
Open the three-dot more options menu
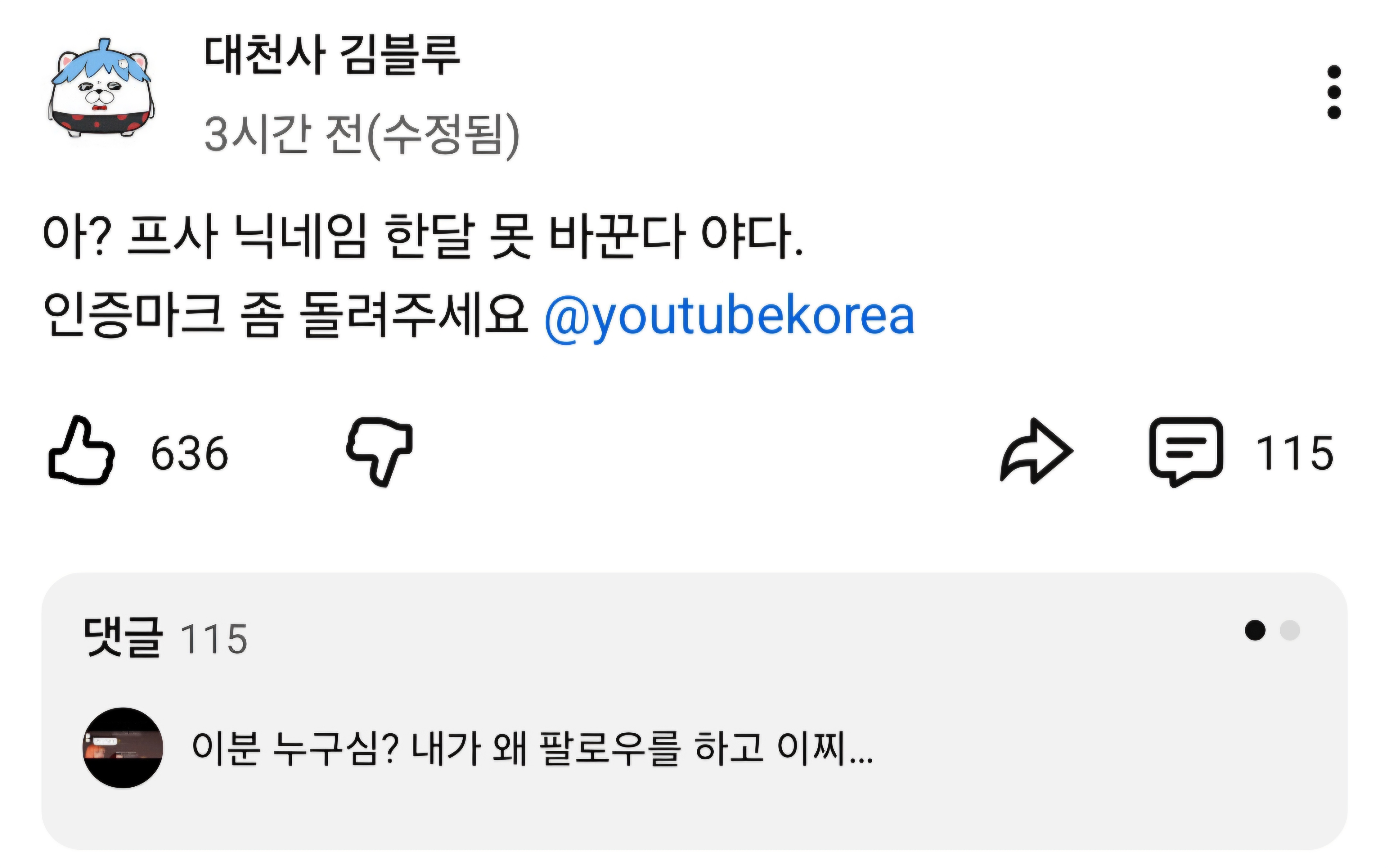click(x=1334, y=92)
